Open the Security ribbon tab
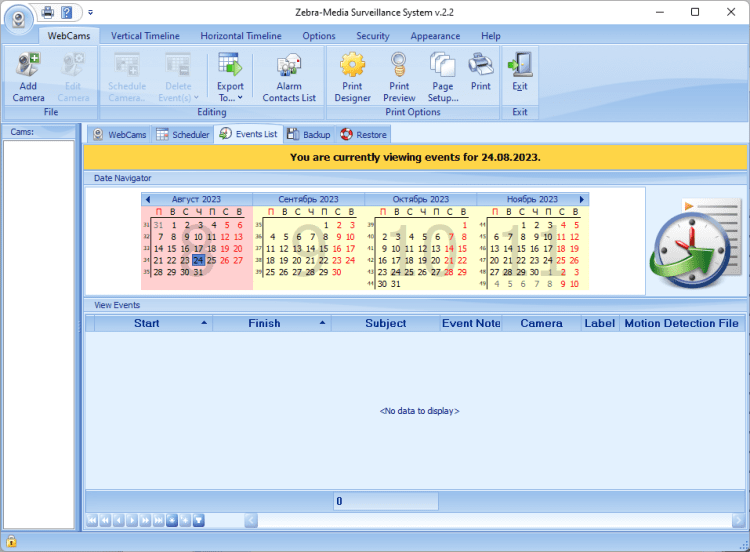Image resolution: width=750 pixels, height=552 pixels. [x=373, y=36]
